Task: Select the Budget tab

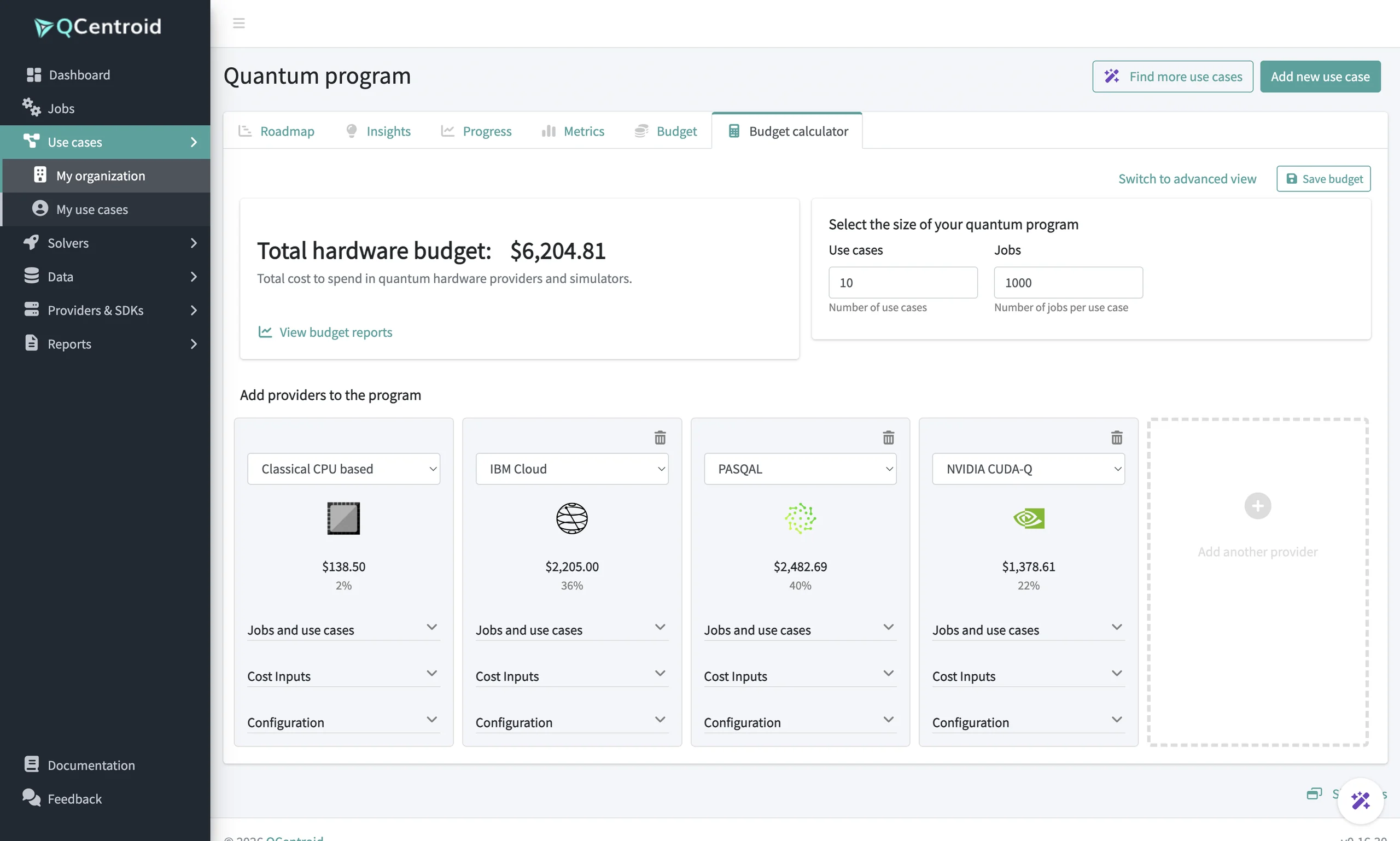Action: coord(666,131)
